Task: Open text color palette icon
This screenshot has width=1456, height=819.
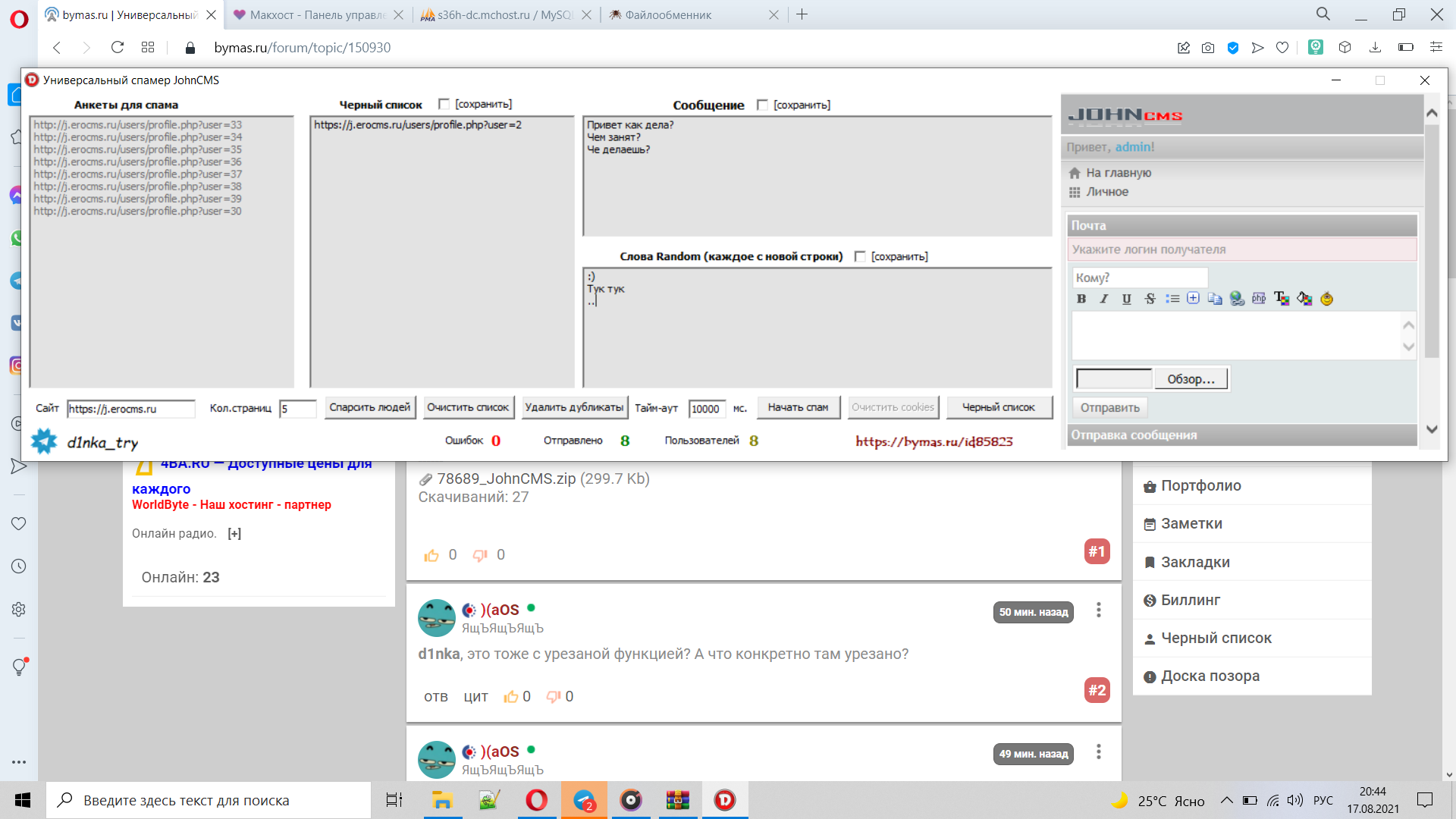Action: 1282,299
